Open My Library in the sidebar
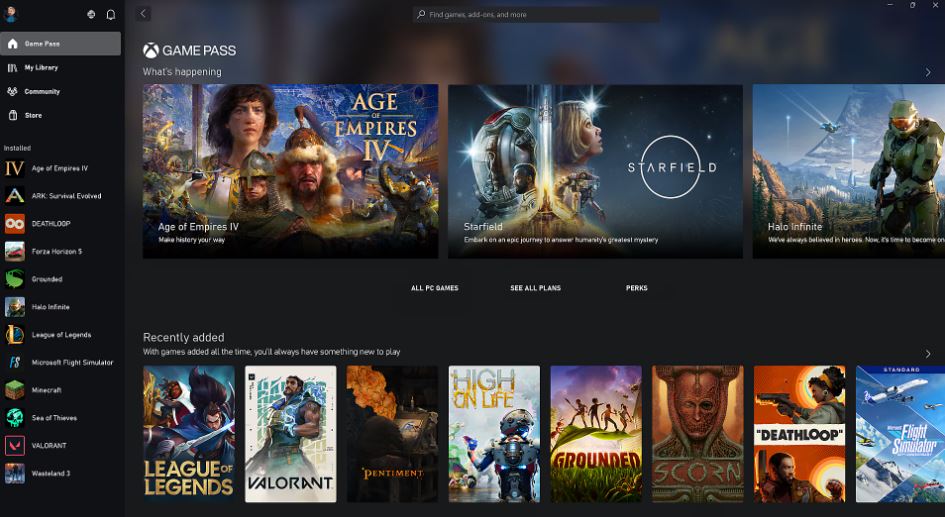This screenshot has height=517, width=945. coord(60,67)
